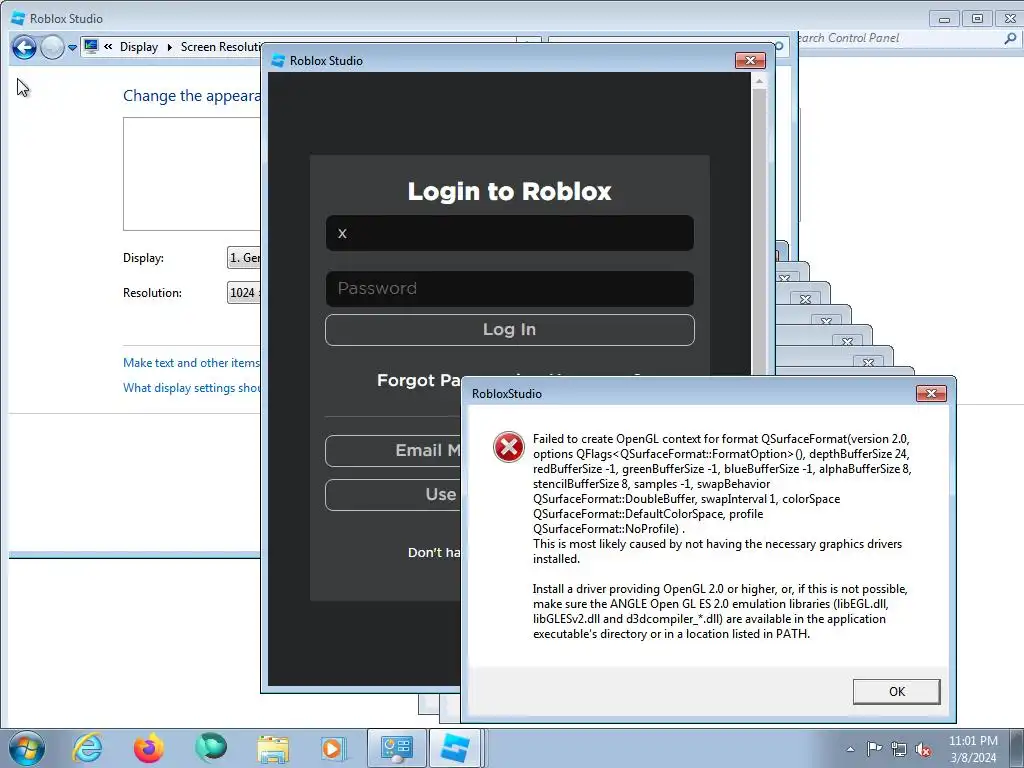1024x768 pixels.
Task: Click the Forward arrow in Control Panel
Action: coord(52,47)
